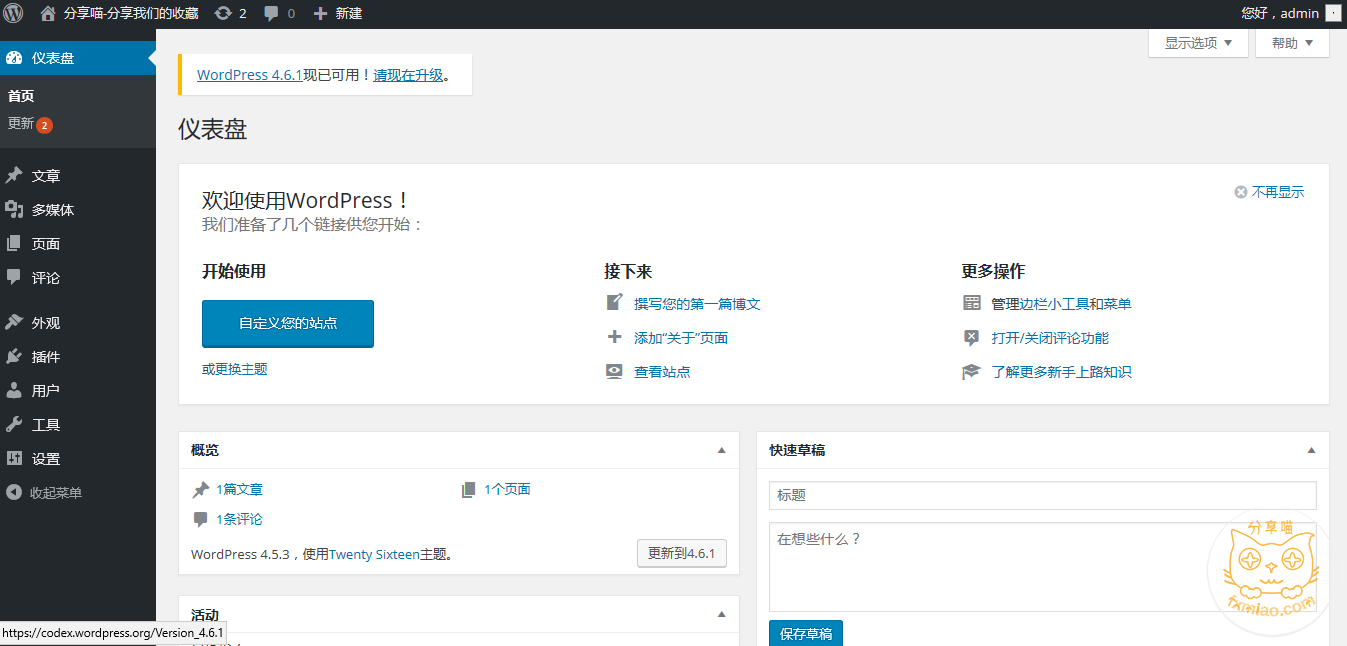
Task: Click the 更新到4.6.1 button
Action: (x=682, y=554)
